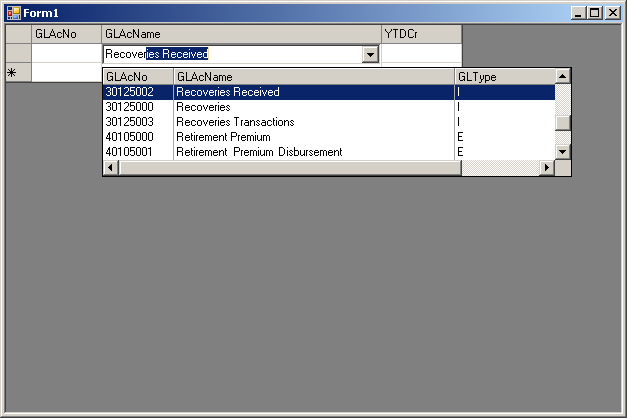627x418 pixels.
Task: Click the horizontal scrollbar thumb
Action: (290, 168)
